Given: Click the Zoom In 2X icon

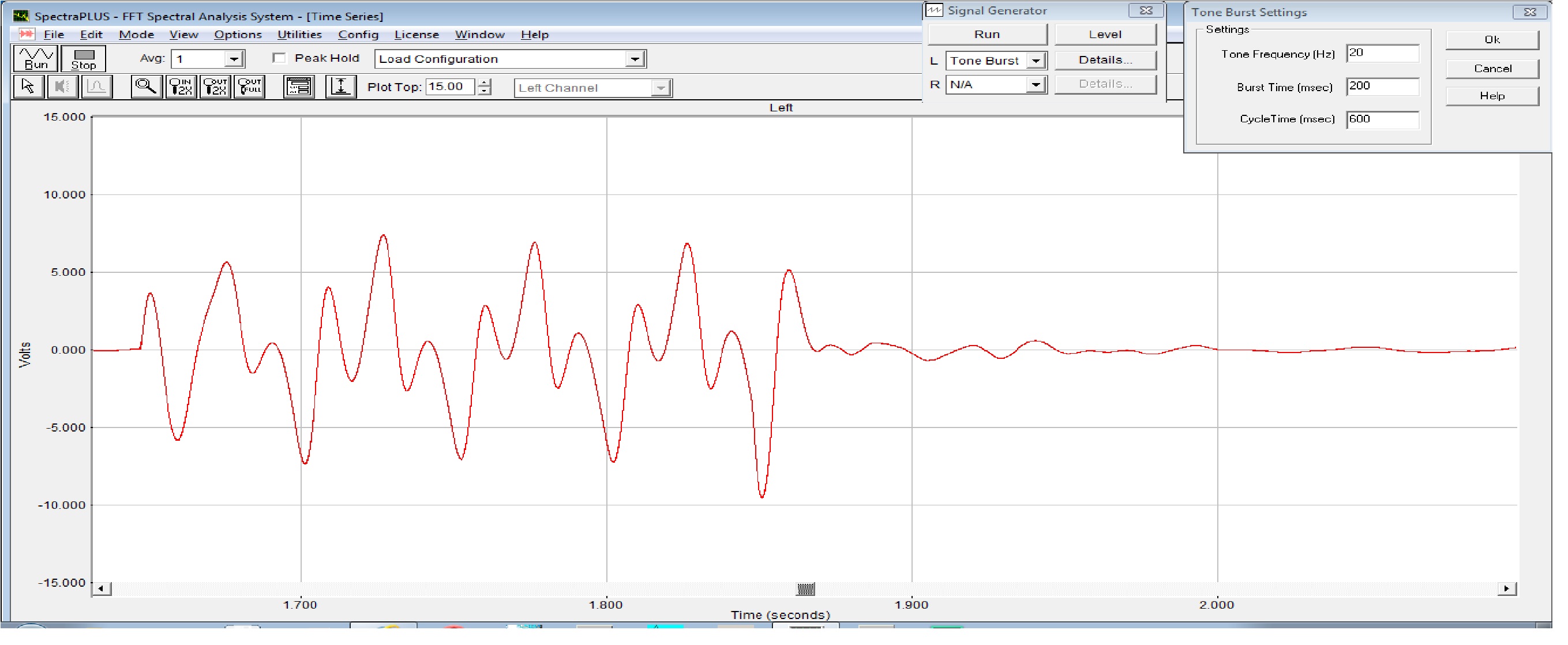Looking at the screenshot, I should click(x=181, y=87).
